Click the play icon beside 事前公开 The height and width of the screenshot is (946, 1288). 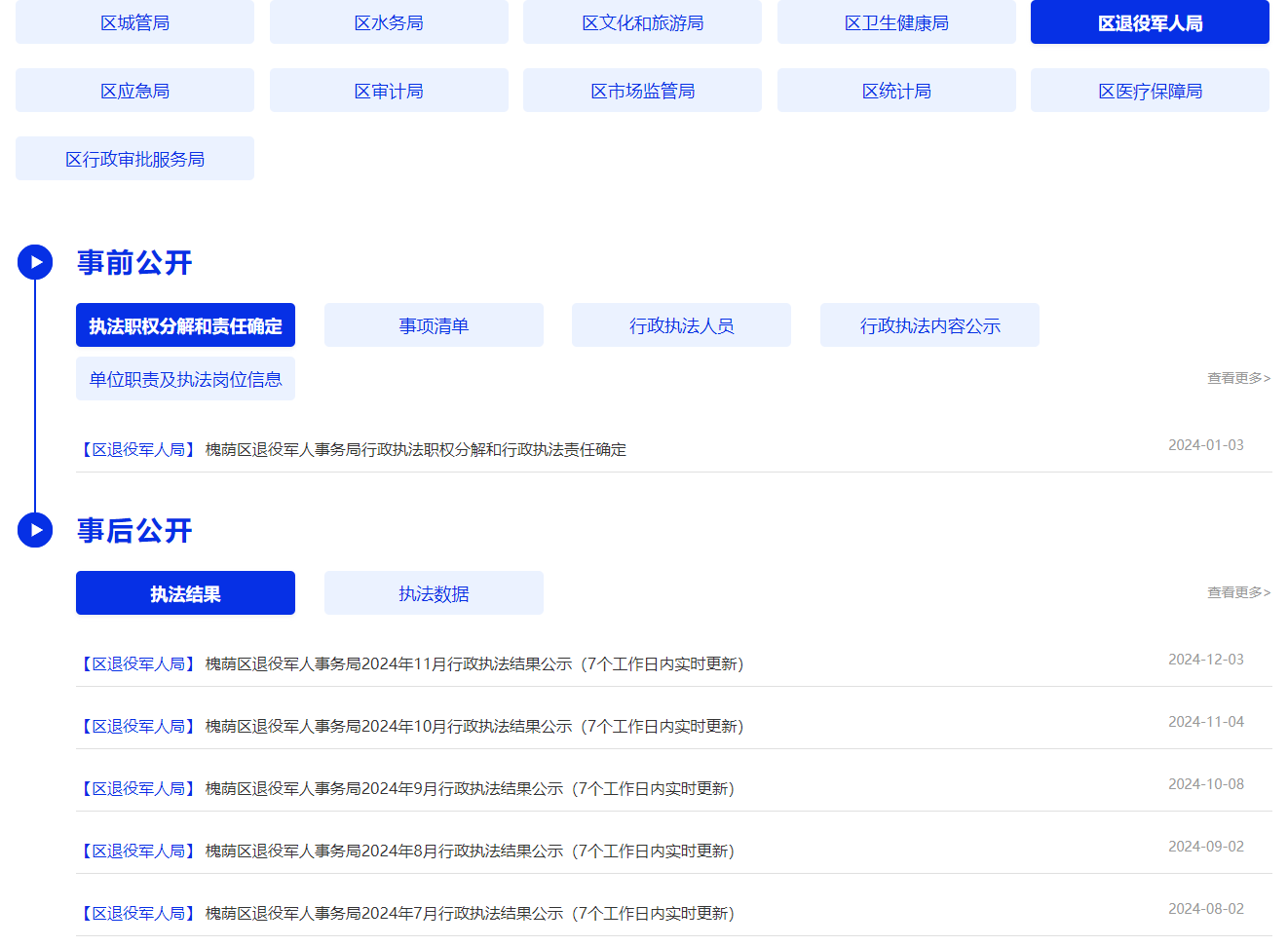[35, 262]
